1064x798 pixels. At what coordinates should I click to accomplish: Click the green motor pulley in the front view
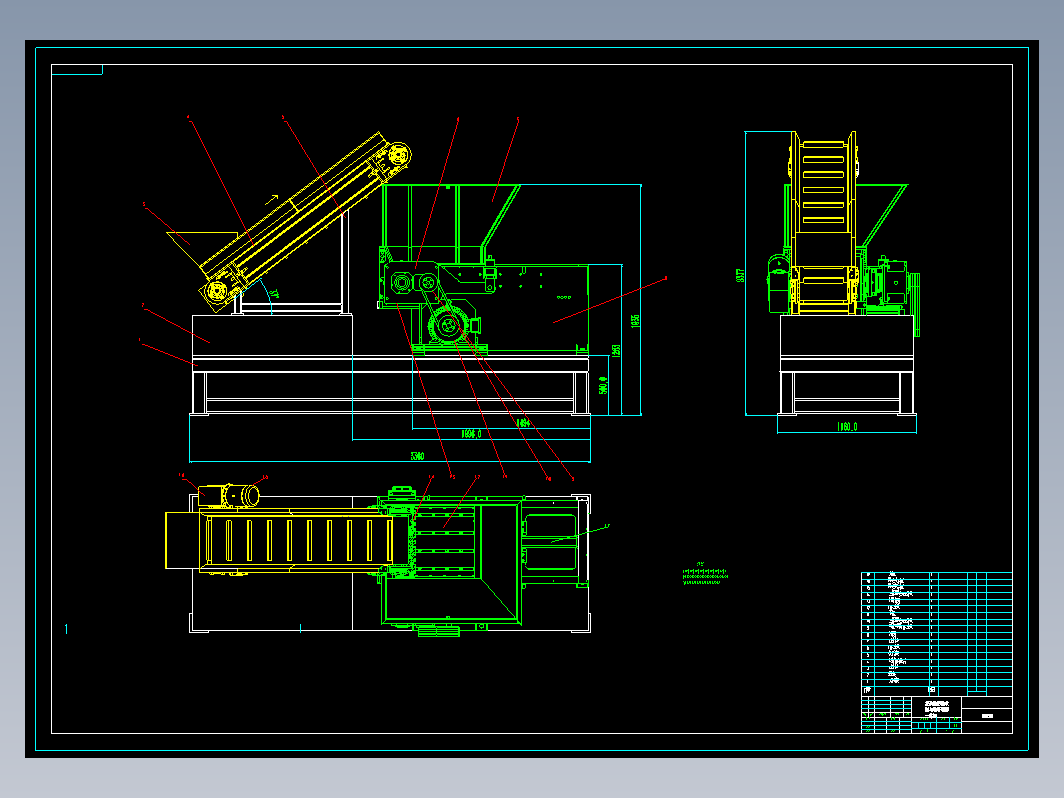point(447,326)
